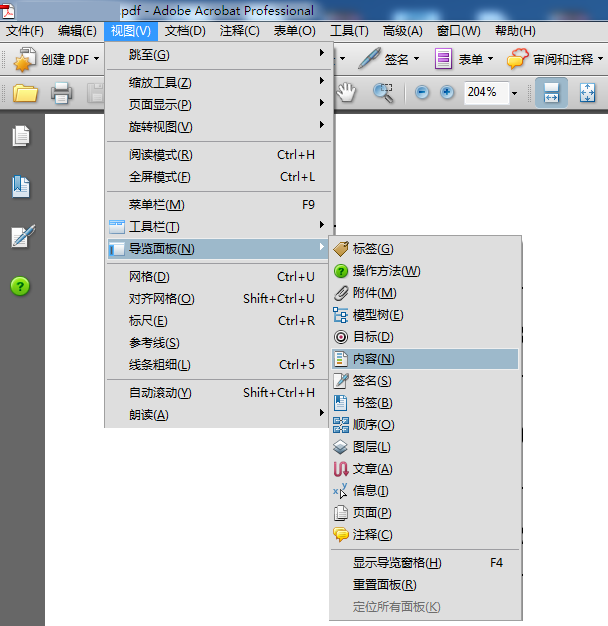Expand the 朗读(A) submenu
This screenshot has height=626, width=608.
218,415
